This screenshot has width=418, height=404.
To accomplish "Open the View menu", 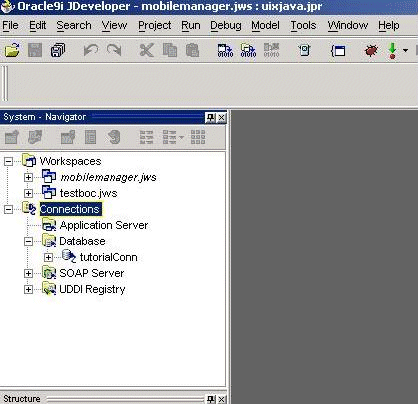I will click(x=114, y=26).
